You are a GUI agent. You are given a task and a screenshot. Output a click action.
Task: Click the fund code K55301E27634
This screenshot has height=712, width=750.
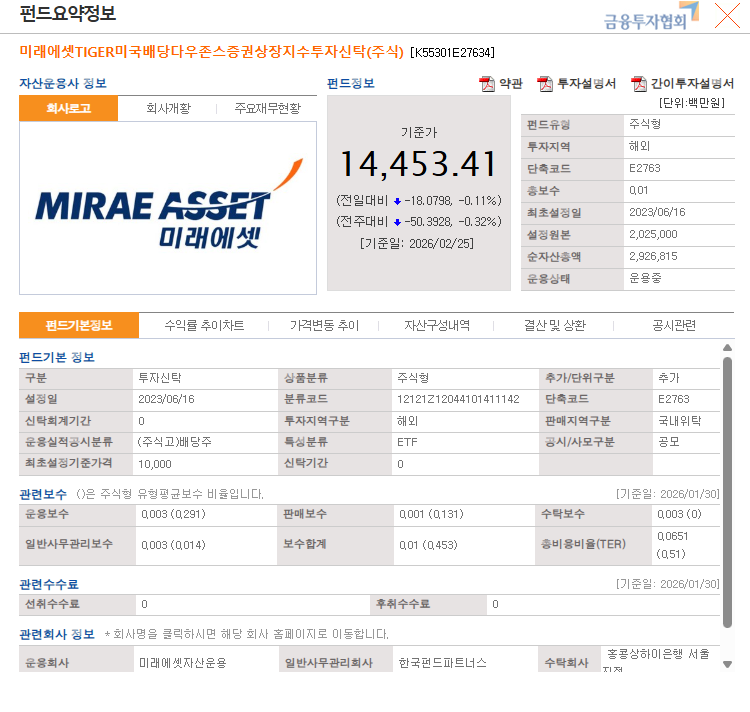(x=452, y=53)
